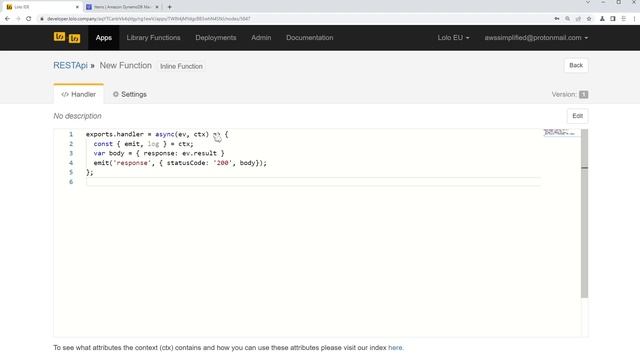Click the password key icon in address bar

tap(557, 19)
